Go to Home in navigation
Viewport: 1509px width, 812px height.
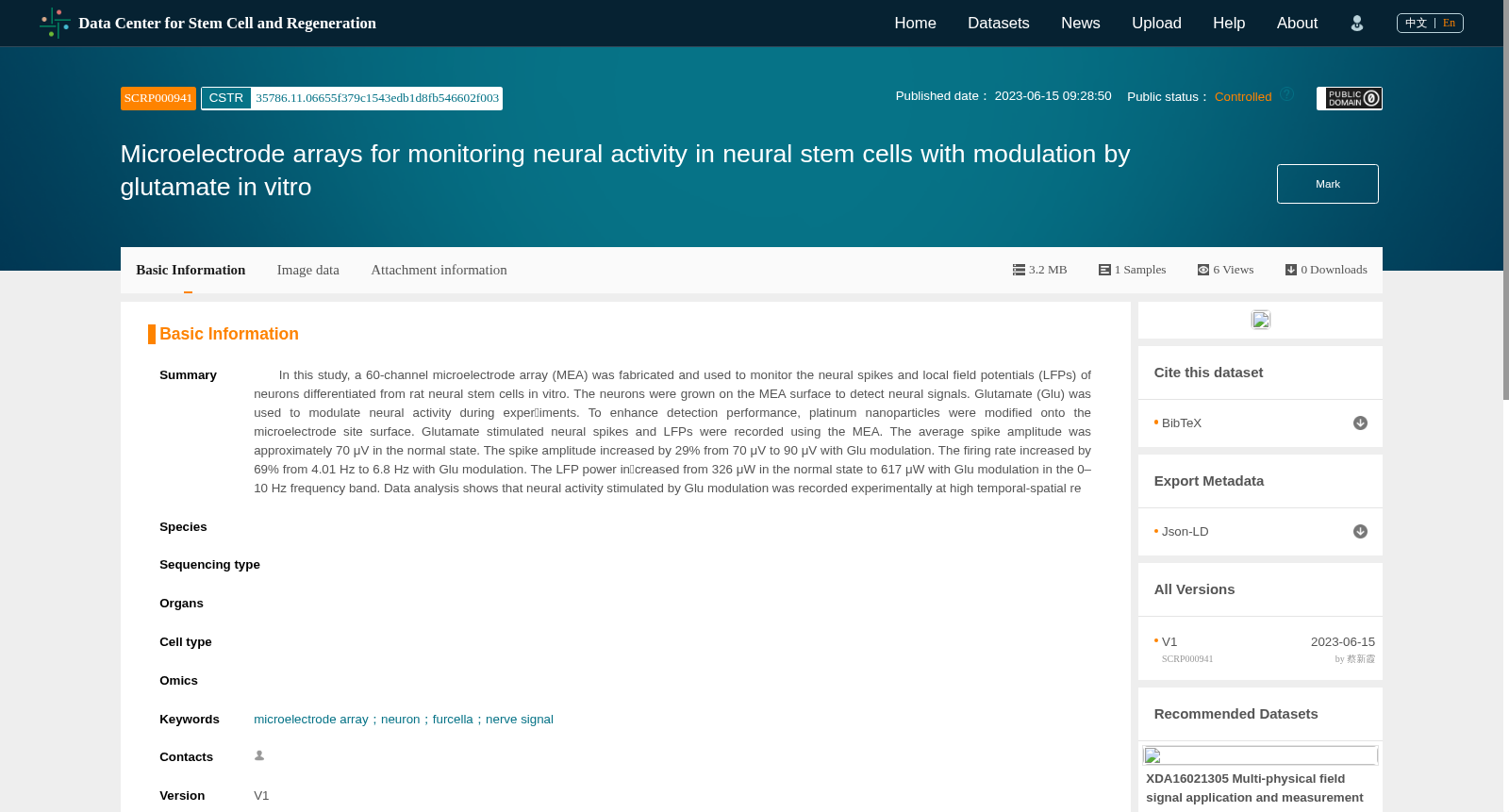pyautogui.click(x=915, y=23)
